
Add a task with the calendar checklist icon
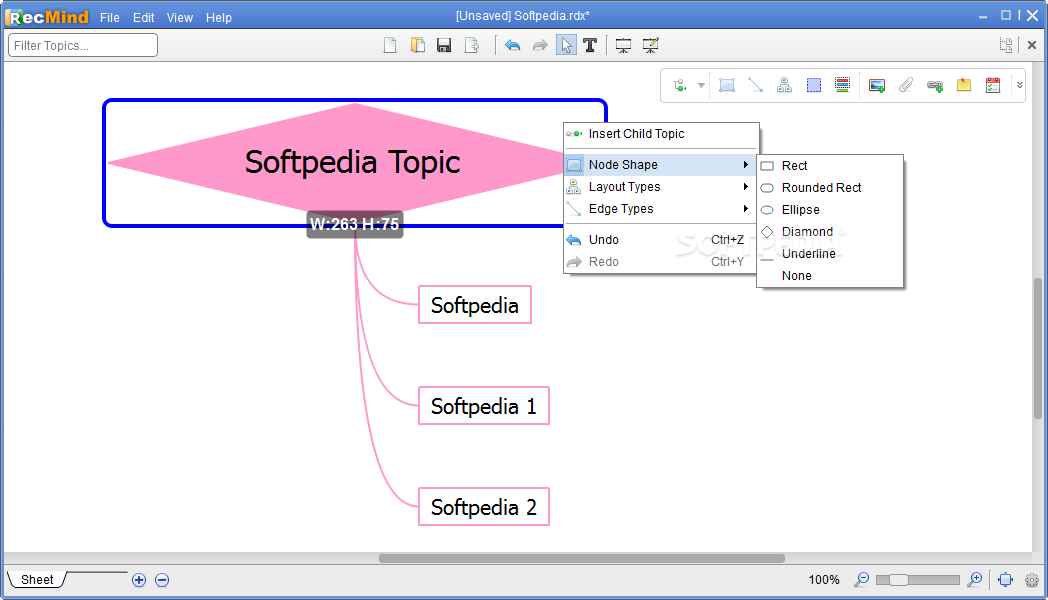point(993,86)
